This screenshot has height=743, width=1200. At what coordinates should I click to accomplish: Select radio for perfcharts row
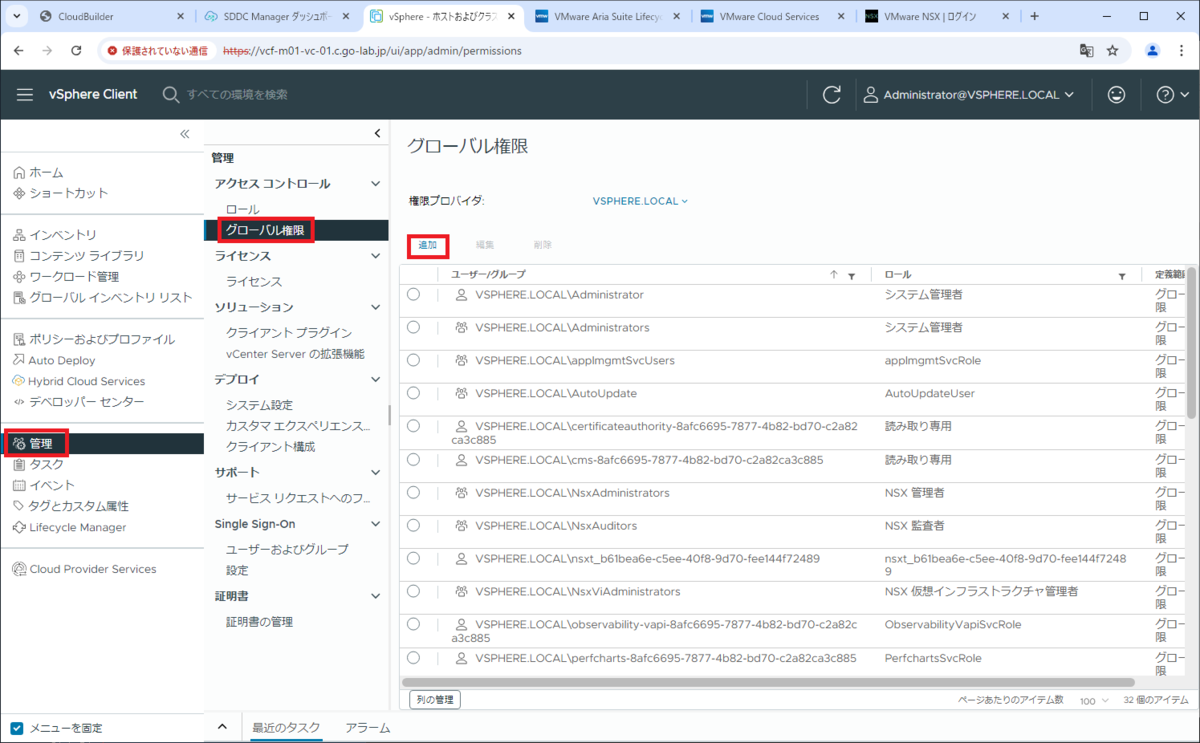point(413,658)
